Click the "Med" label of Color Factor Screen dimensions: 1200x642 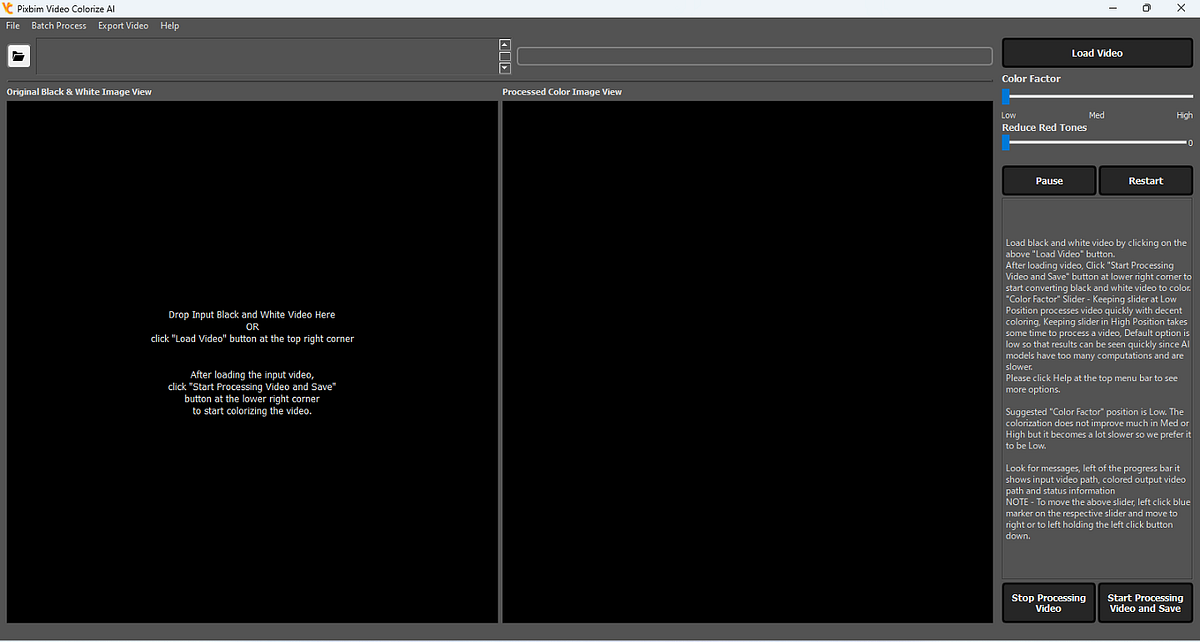pyautogui.click(x=1097, y=116)
